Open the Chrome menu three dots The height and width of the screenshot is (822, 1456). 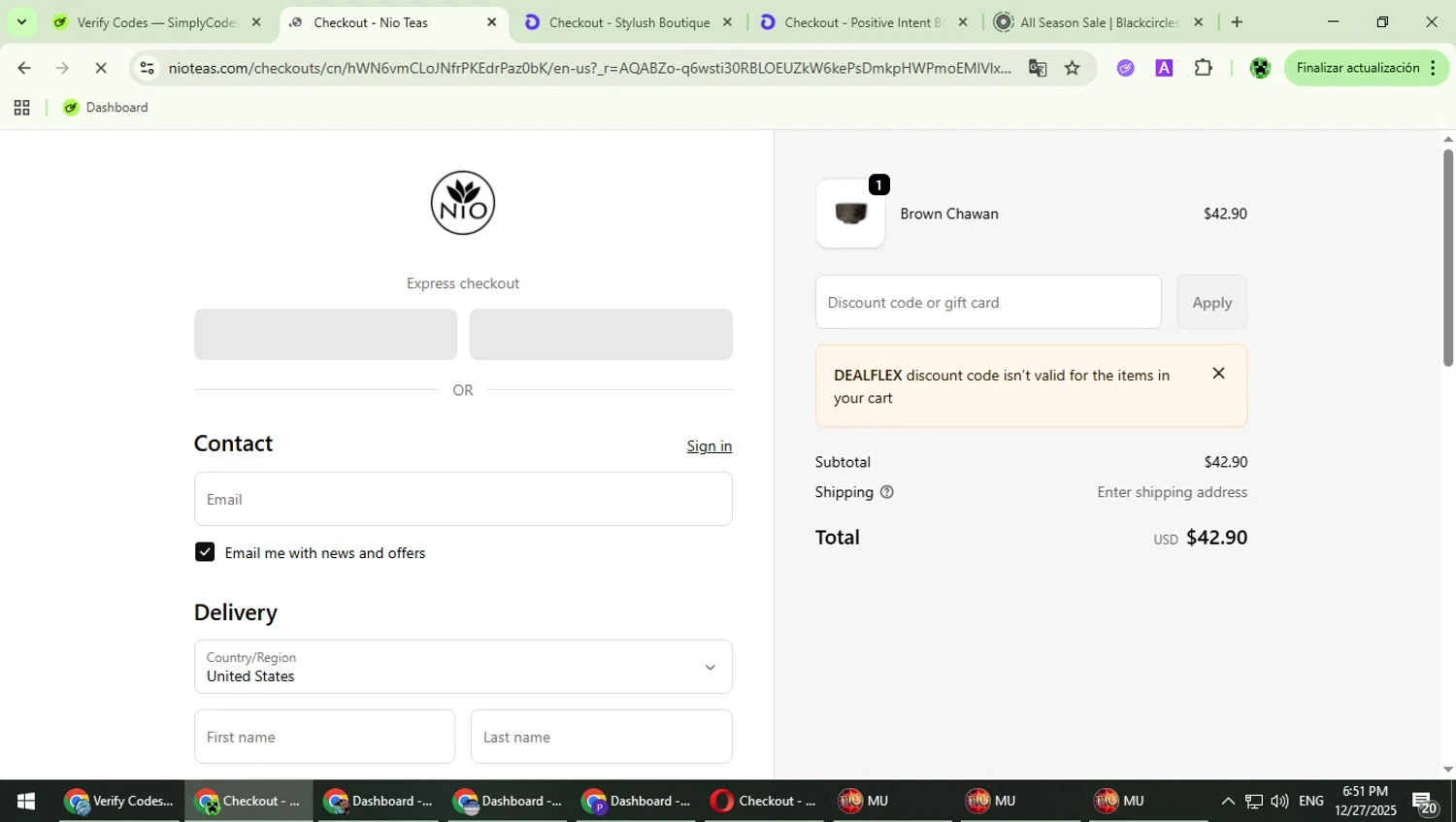click(1433, 68)
